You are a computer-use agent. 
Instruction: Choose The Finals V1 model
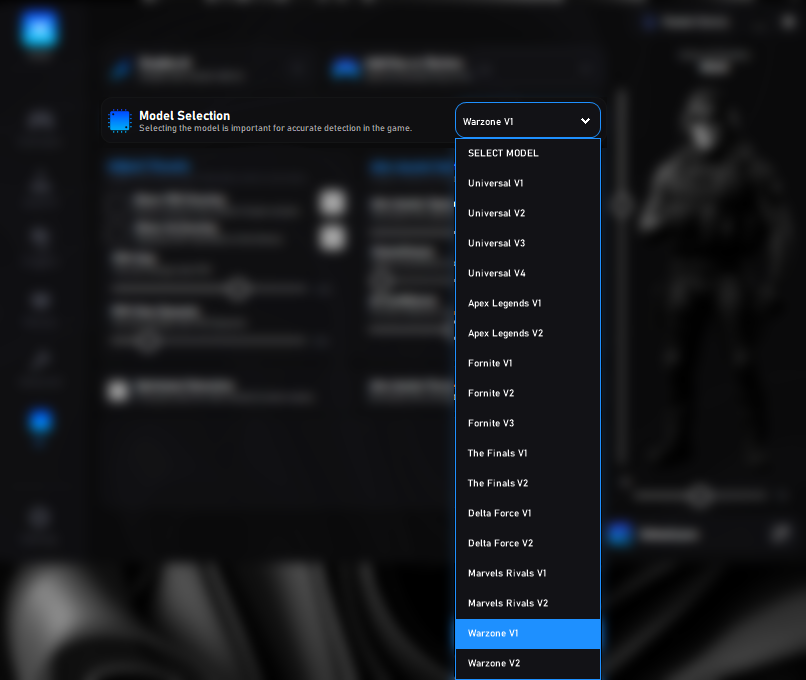(528, 453)
